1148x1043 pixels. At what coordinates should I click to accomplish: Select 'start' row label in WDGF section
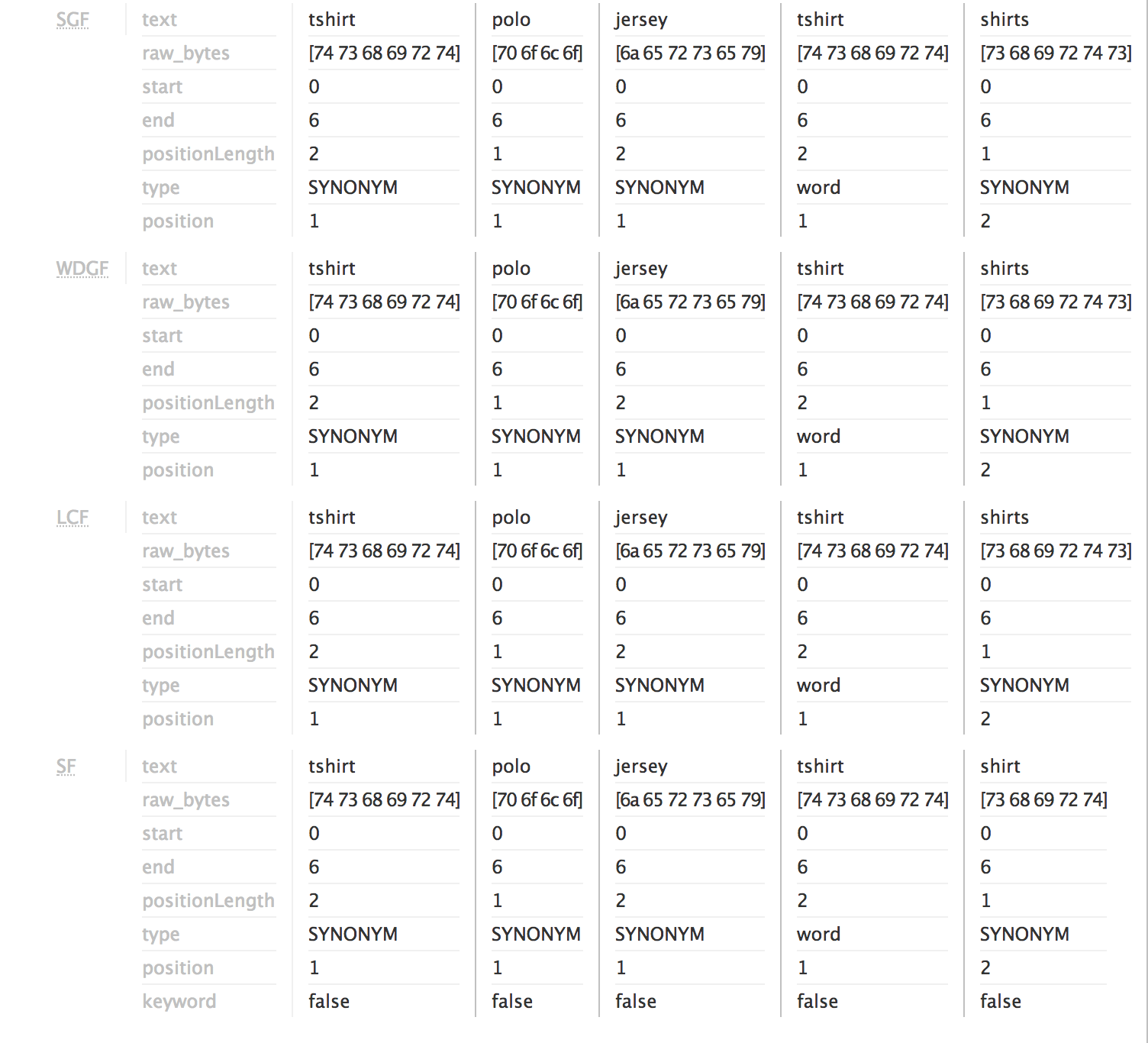point(162,335)
